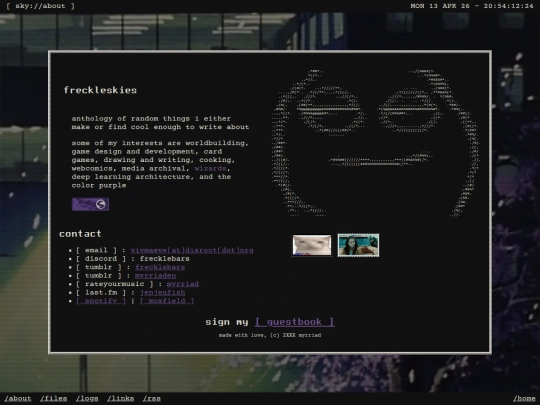This screenshot has height=405, width=540.
Task: Open the [ spotify ] link
Action: tap(101, 301)
